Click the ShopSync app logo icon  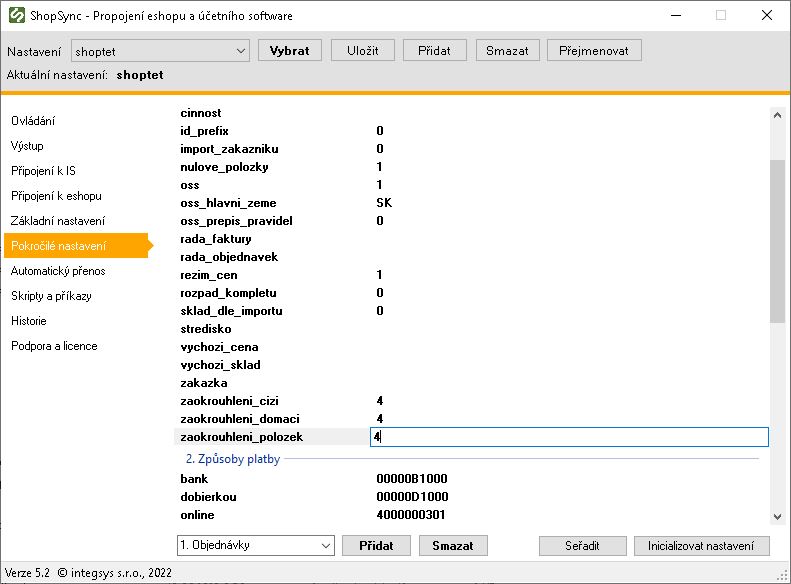17,15
